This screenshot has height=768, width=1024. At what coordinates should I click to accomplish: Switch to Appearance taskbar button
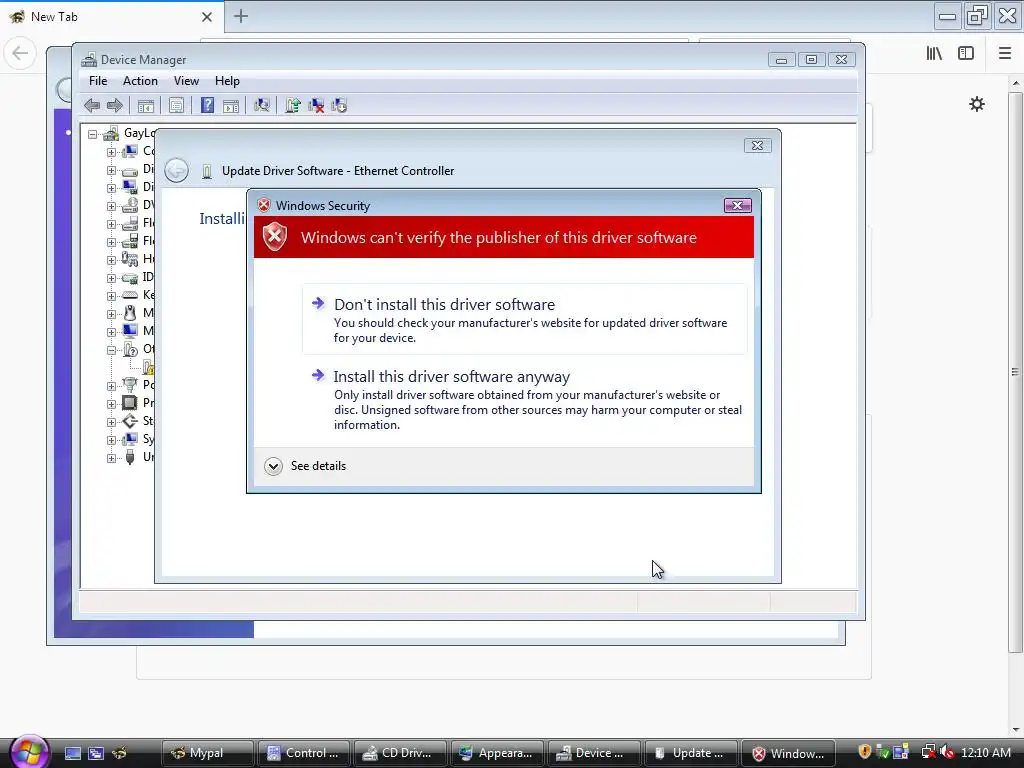point(497,753)
